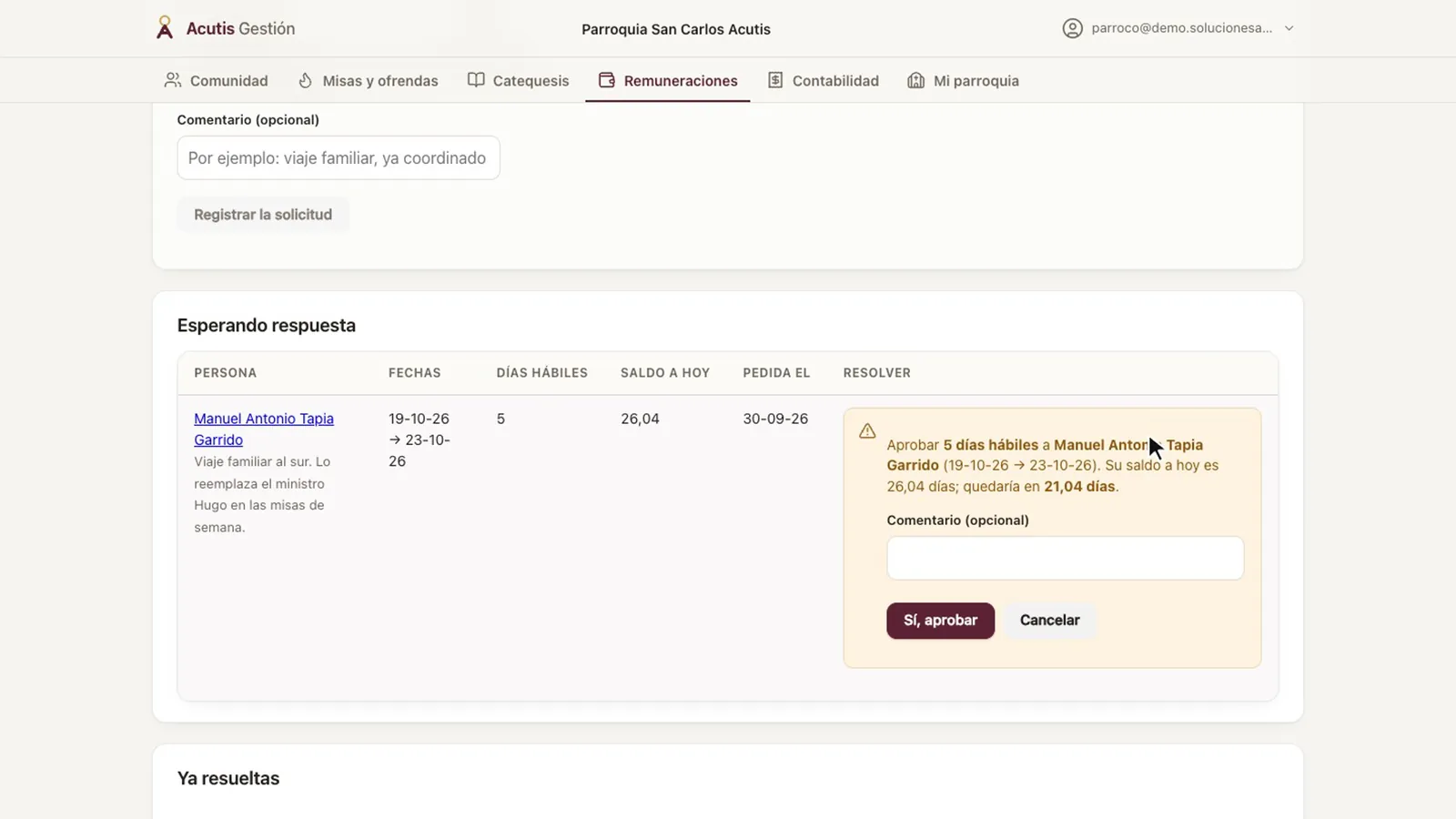Click the RESOLVER column header
Viewport: 1456px width, 819px height.
(876, 373)
